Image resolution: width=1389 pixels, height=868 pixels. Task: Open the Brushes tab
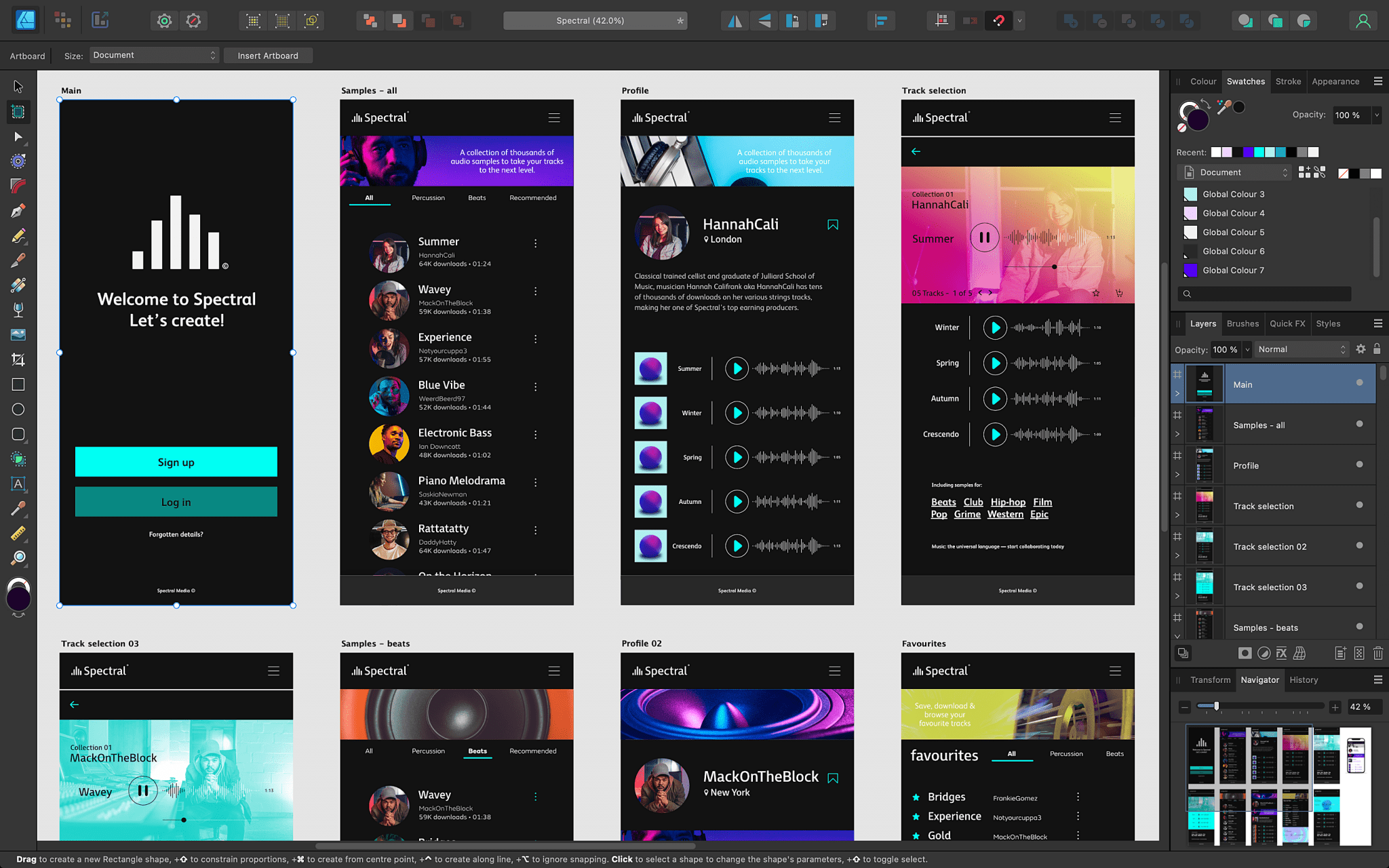tap(1243, 323)
